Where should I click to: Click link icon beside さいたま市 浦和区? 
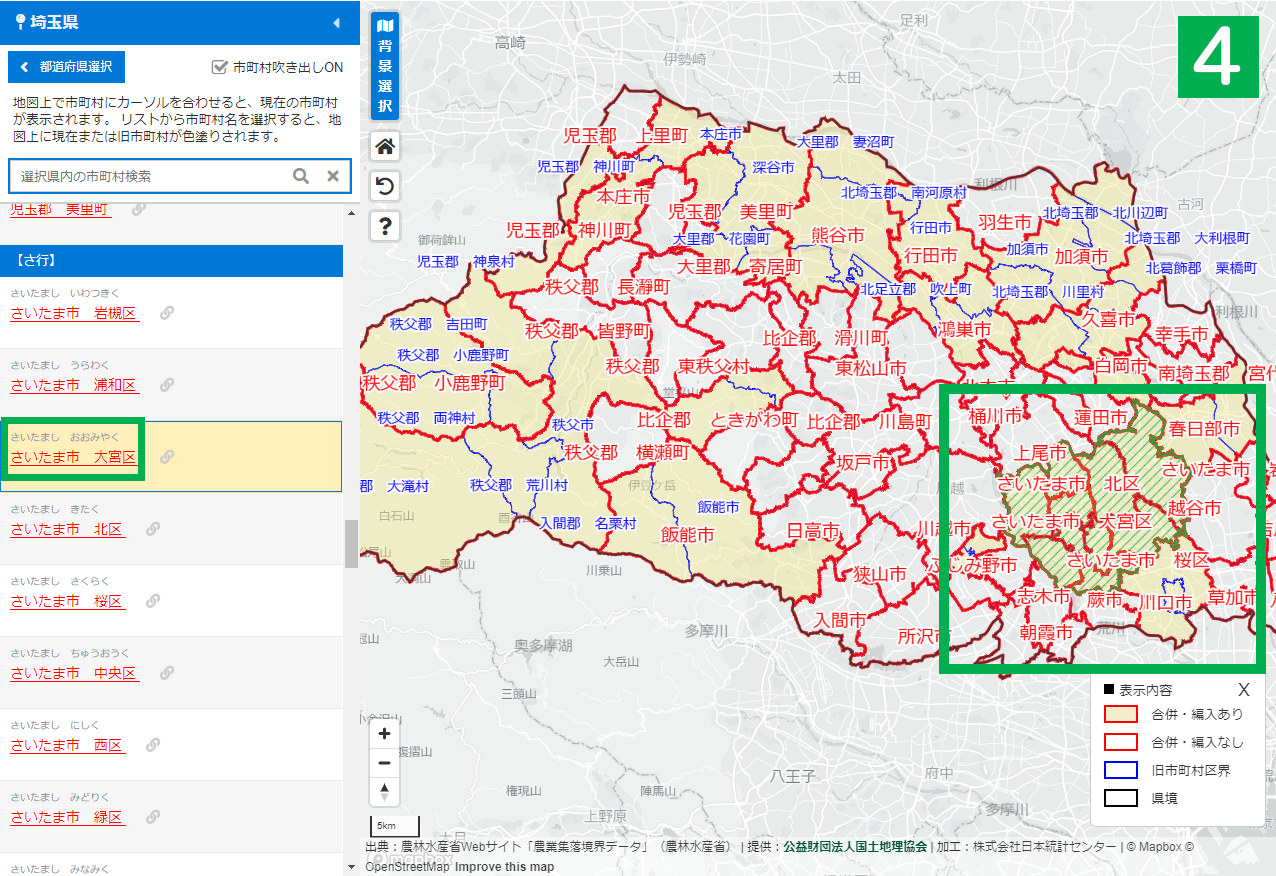[x=167, y=385]
